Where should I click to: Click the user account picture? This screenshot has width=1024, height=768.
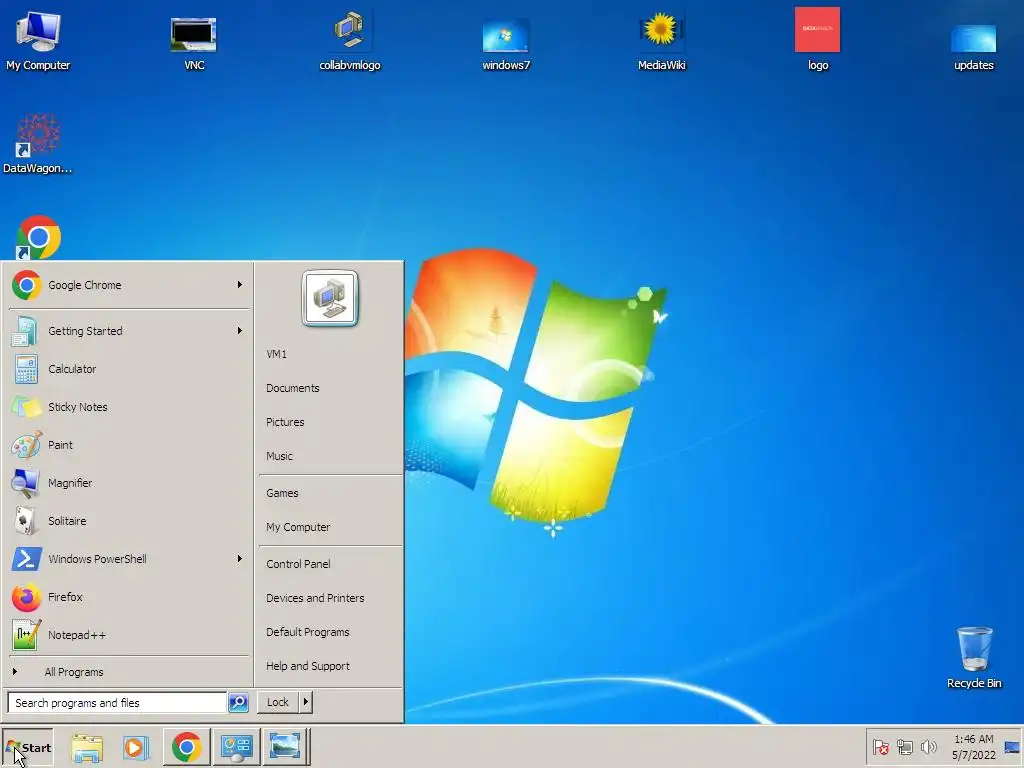[x=330, y=298]
